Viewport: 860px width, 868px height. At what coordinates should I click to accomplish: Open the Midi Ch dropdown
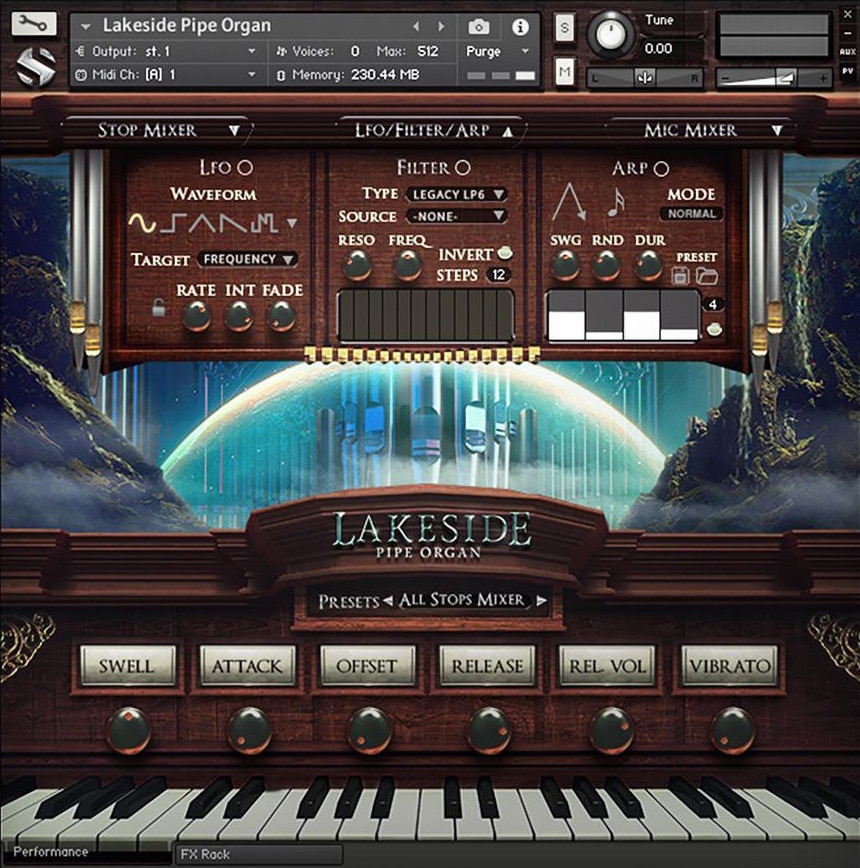pos(169,74)
